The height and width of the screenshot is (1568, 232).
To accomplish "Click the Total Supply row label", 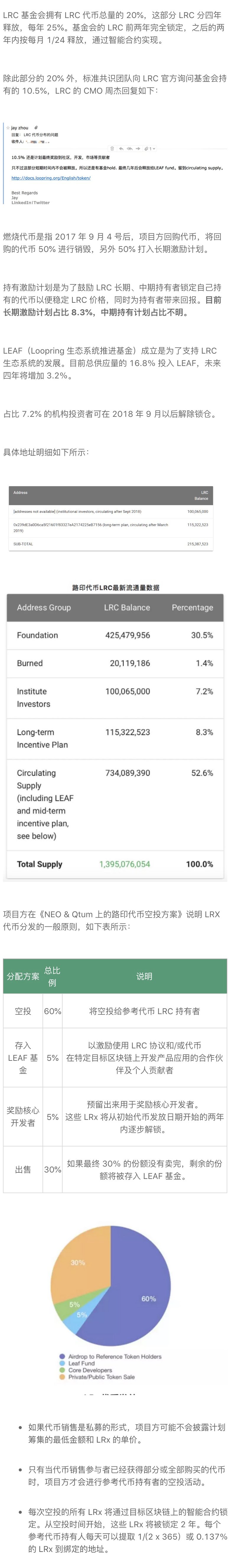I will click(x=39, y=864).
